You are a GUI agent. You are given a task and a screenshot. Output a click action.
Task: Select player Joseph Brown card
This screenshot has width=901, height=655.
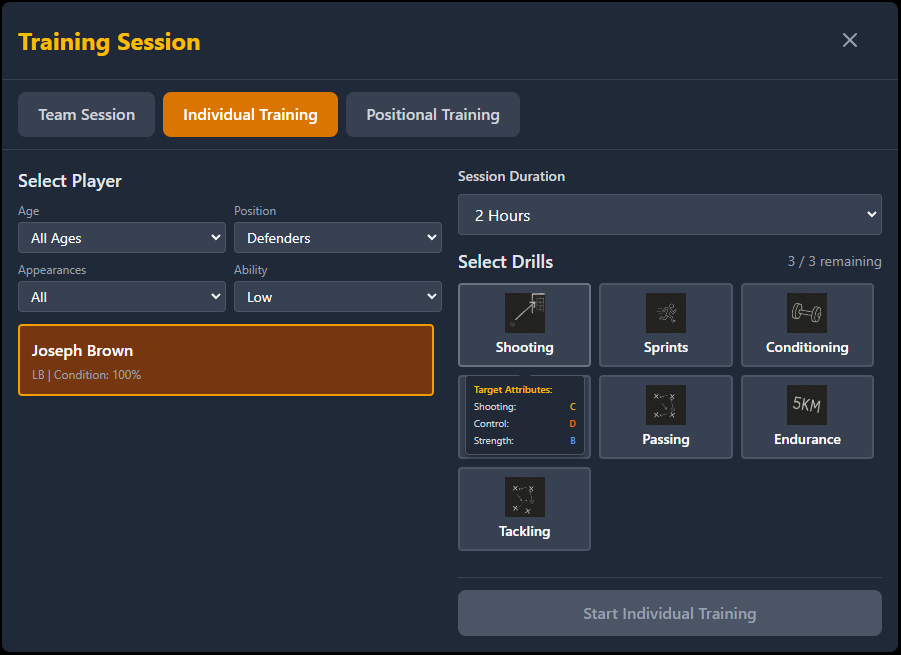(226, 360)
